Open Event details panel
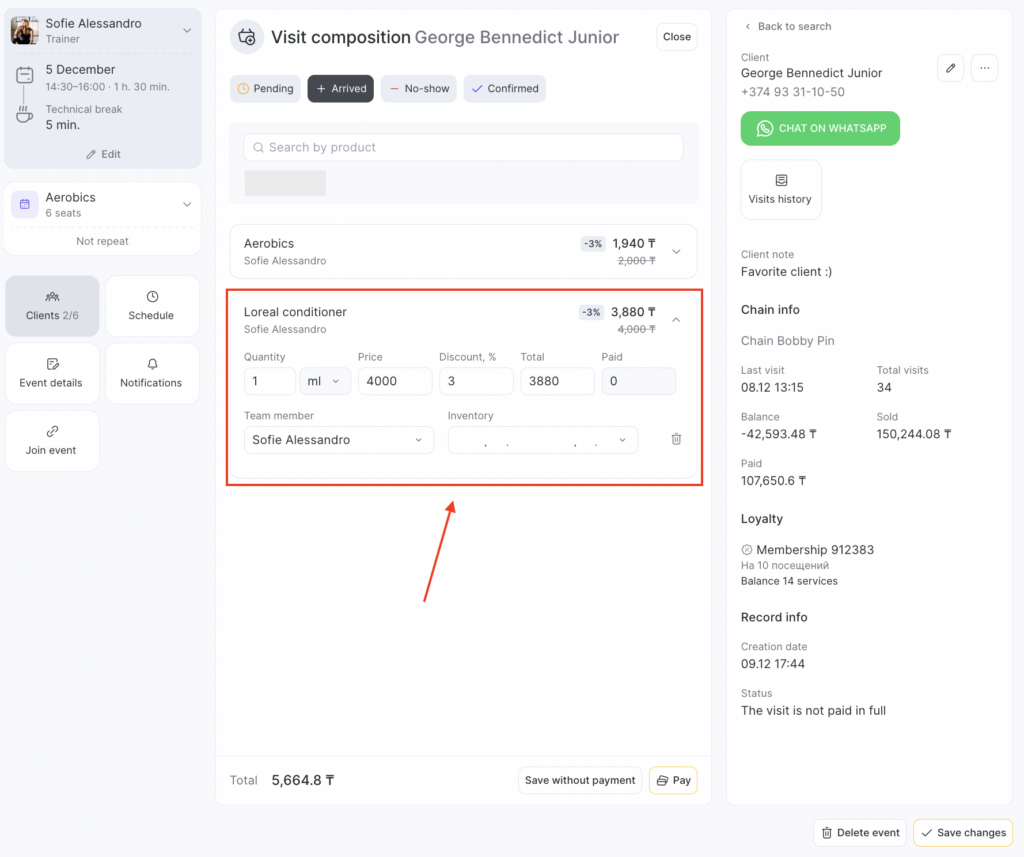1024x857 pixels. tap(52, 373)
